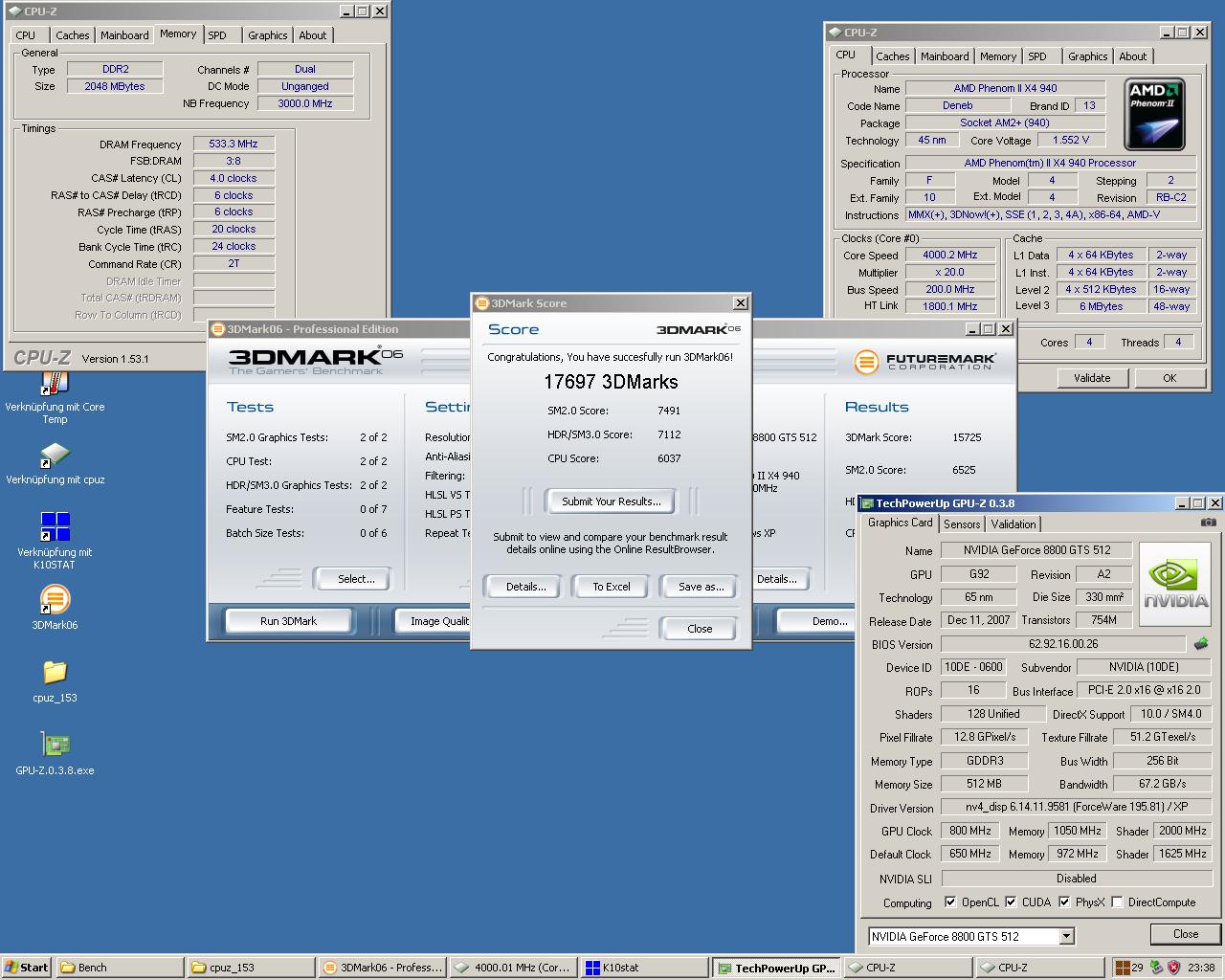The height and width of the screenshot is (980, 1225).
Task: Launch 3DMark06 from desktop icon
Action: click(x=55, y=608)
